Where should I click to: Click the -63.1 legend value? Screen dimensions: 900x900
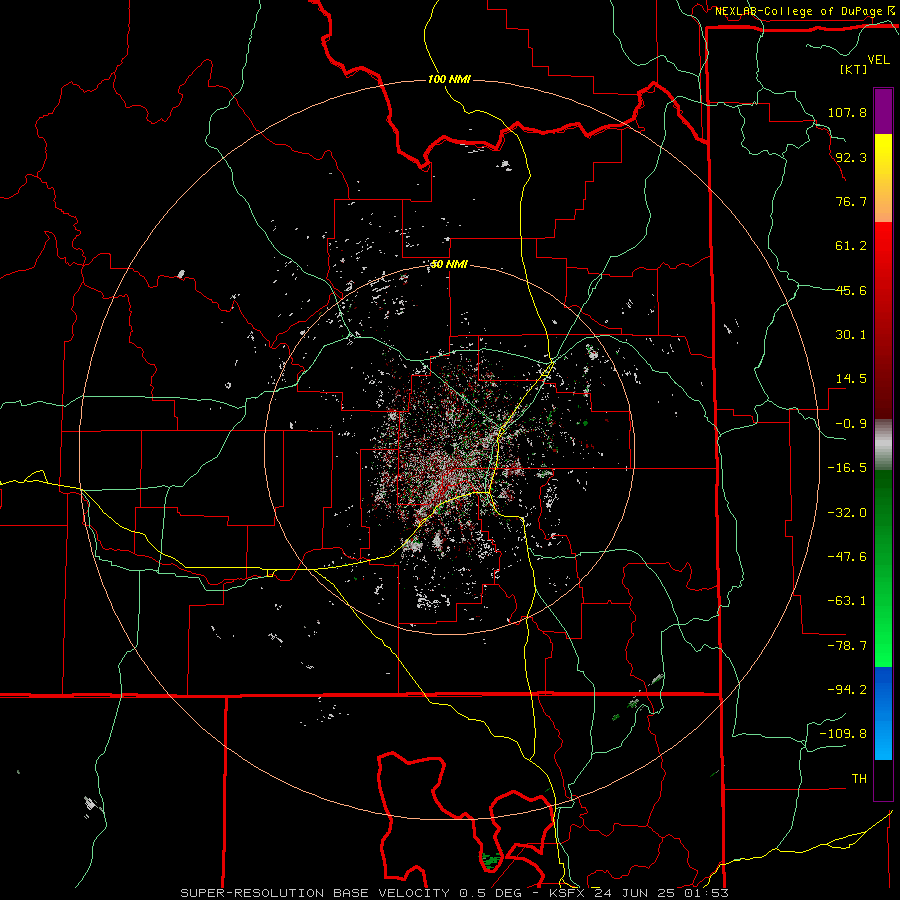point(847,601)
